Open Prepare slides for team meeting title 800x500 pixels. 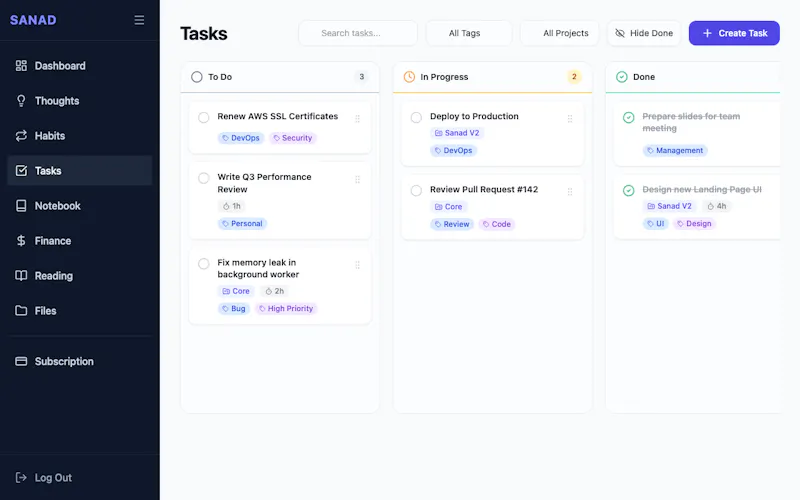click(691, 122)
